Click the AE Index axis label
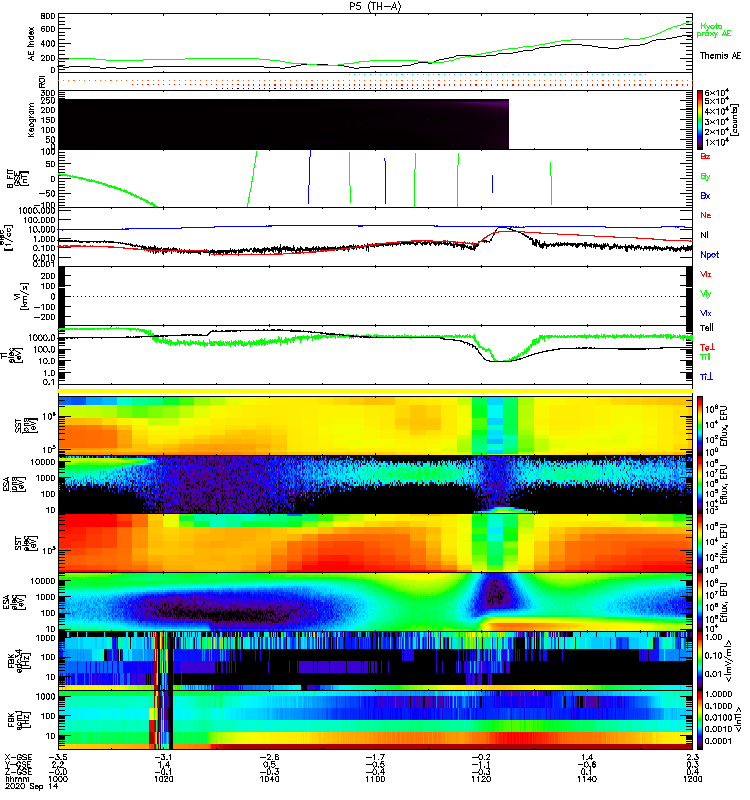 pos(32,44)
